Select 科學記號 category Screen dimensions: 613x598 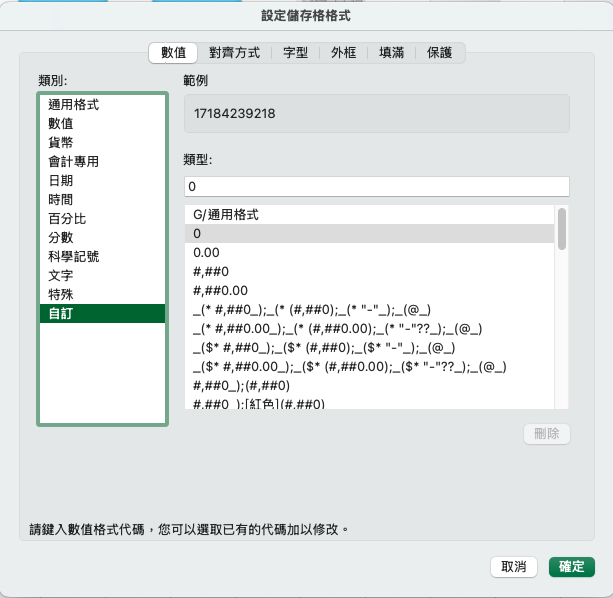(x=74, y=256)
